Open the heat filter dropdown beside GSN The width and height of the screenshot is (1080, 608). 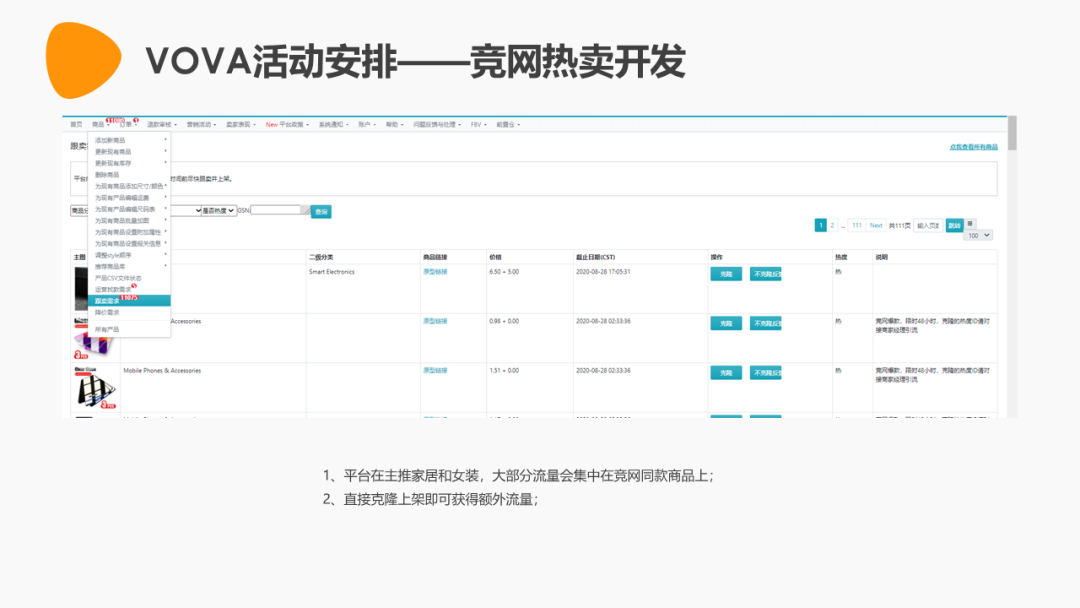click(218, 211)
